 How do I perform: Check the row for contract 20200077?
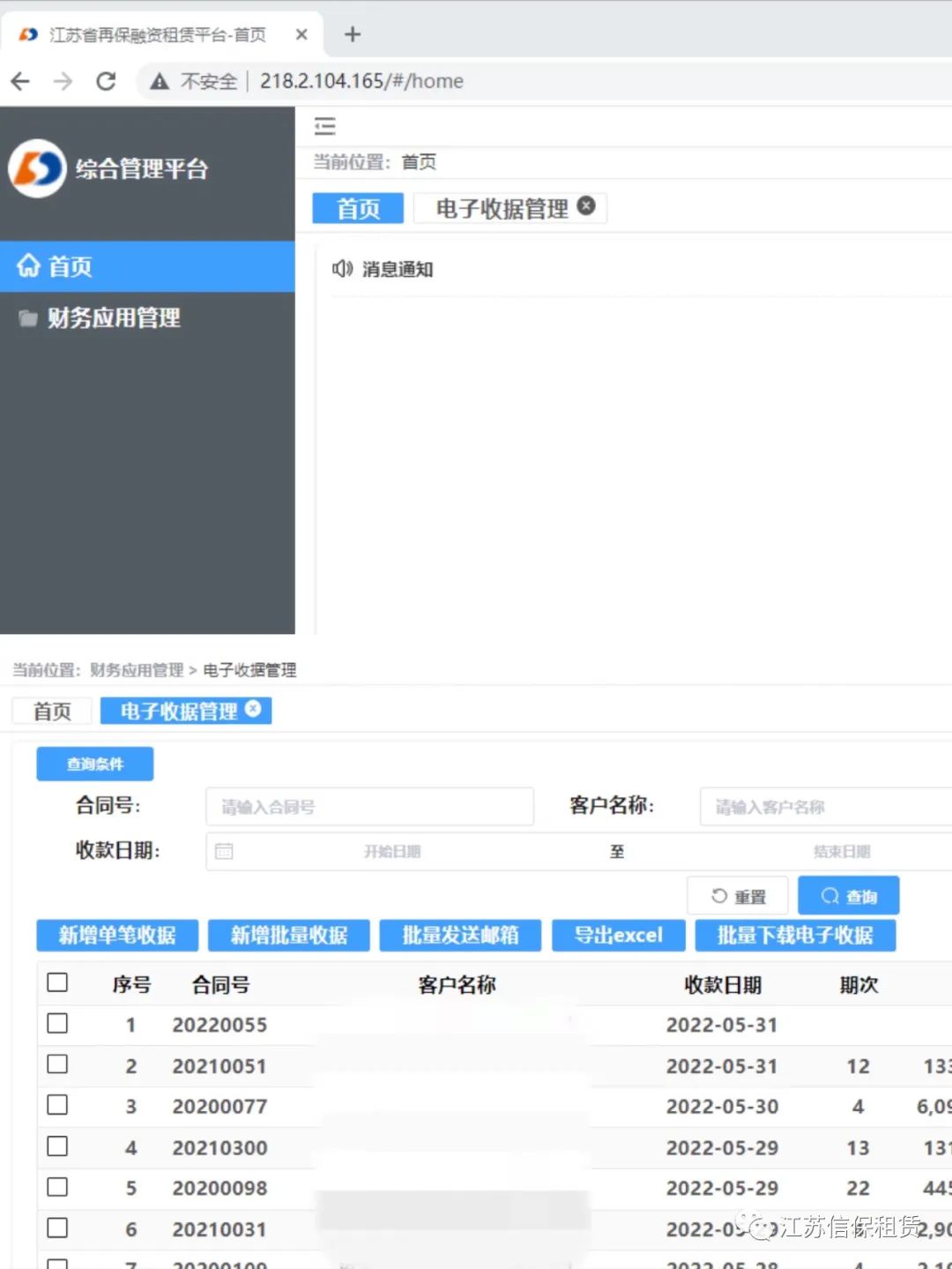[57, 1105]
